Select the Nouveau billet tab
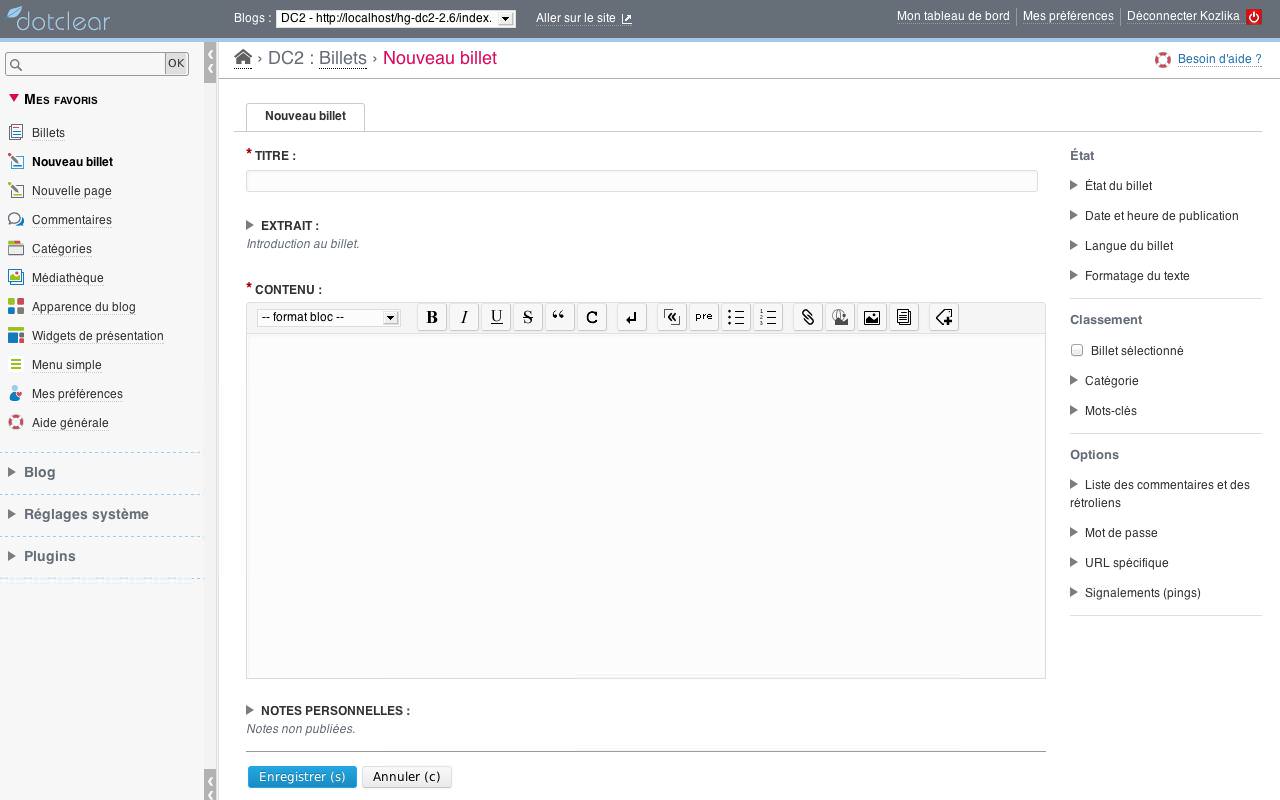Screen dimensions: 1280x800 (305, 116)
